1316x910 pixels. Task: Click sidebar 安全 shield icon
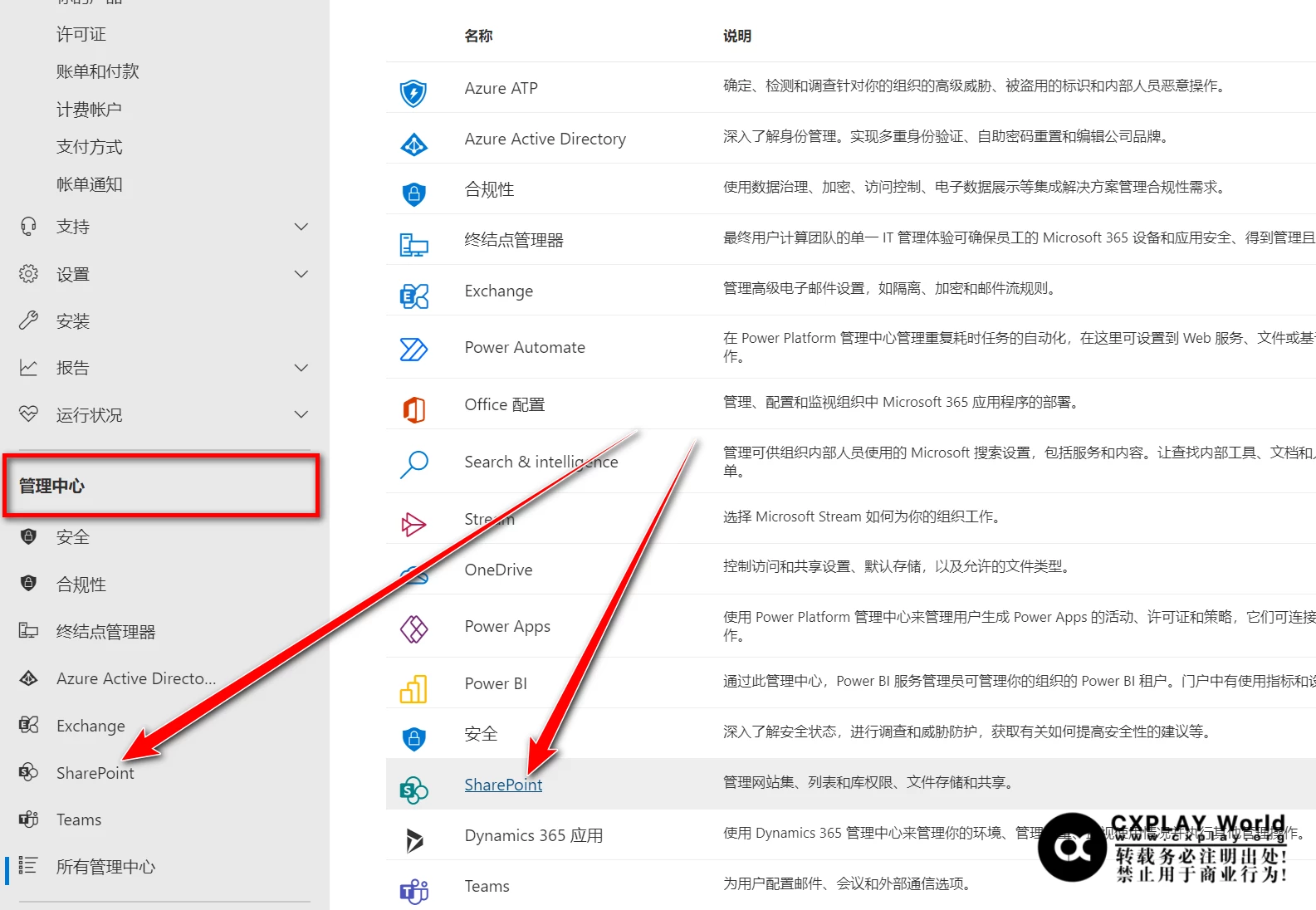coord(28,536)
